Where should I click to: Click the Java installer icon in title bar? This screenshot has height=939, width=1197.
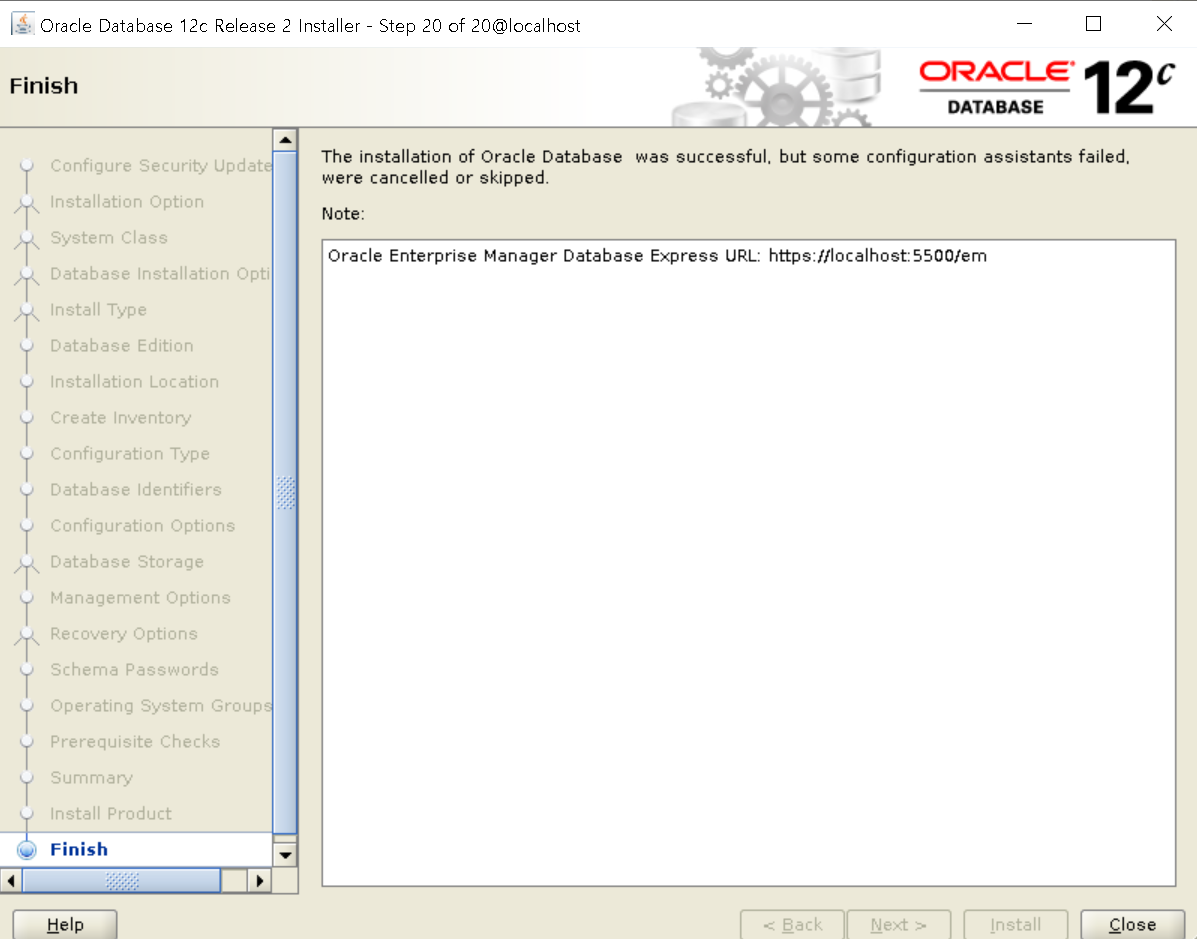[x=22, y=24]
